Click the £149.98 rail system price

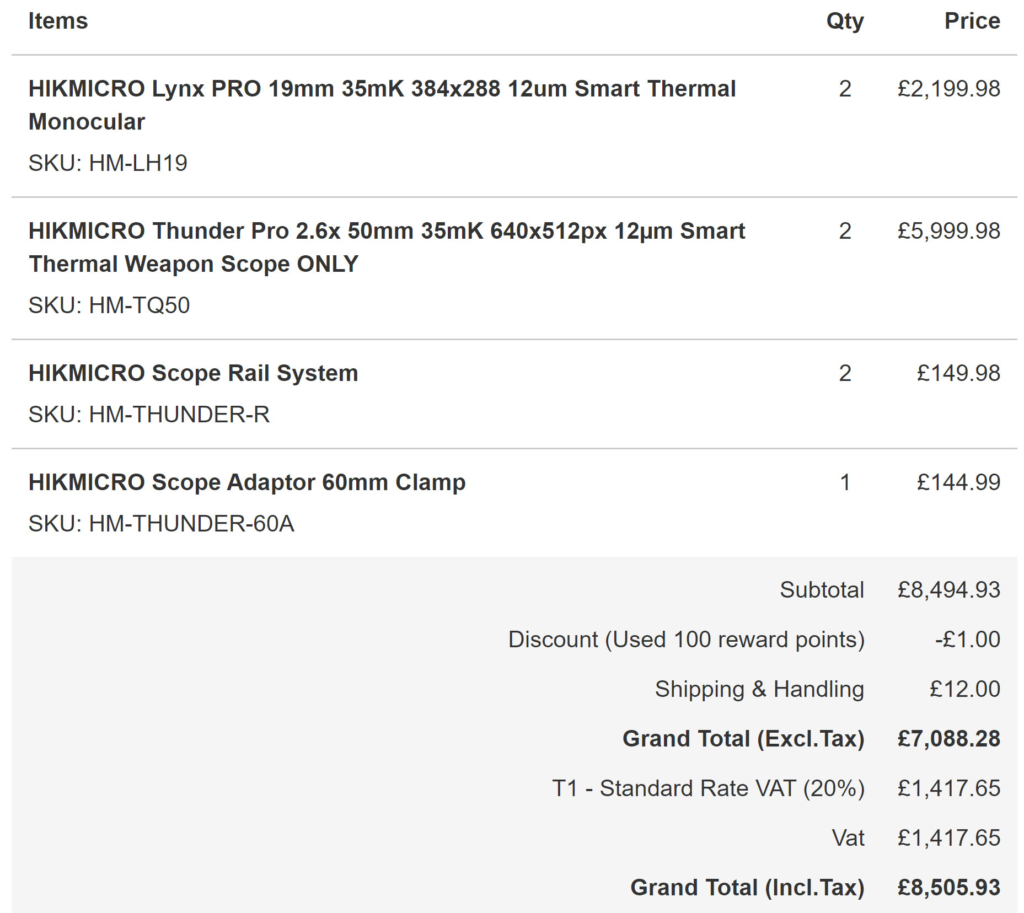pyautogui.click(x=958, y=373)
